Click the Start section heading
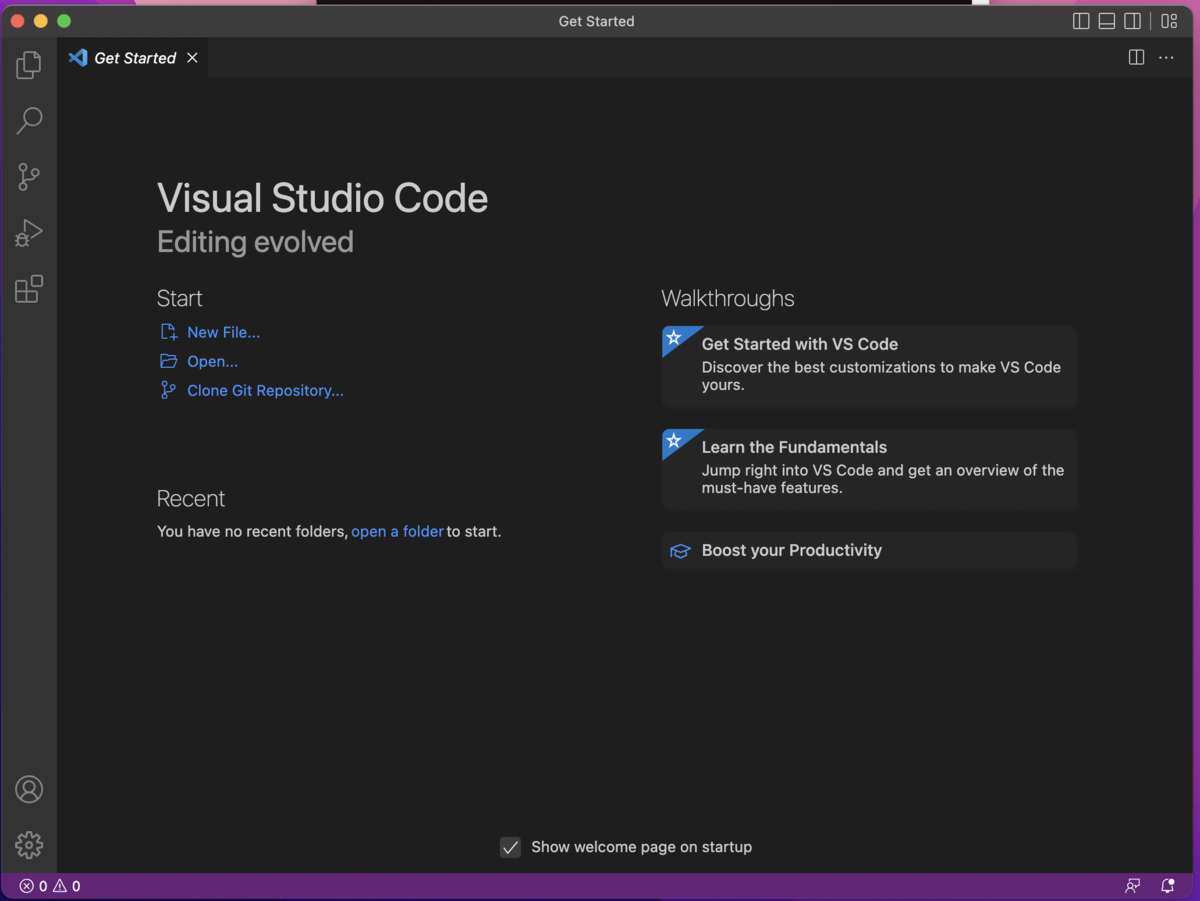1200x901 pixels. 180,298
